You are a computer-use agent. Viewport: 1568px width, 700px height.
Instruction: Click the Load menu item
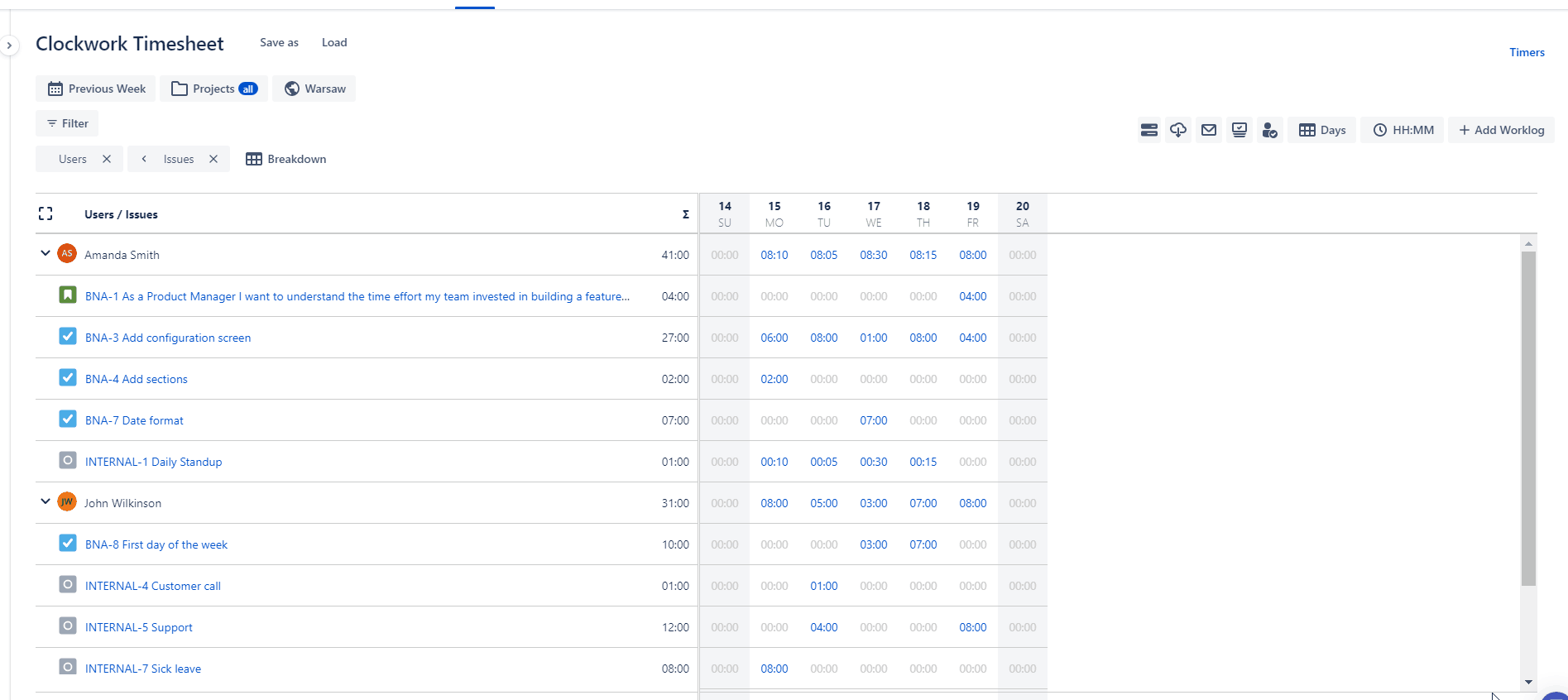pos(334,42)
